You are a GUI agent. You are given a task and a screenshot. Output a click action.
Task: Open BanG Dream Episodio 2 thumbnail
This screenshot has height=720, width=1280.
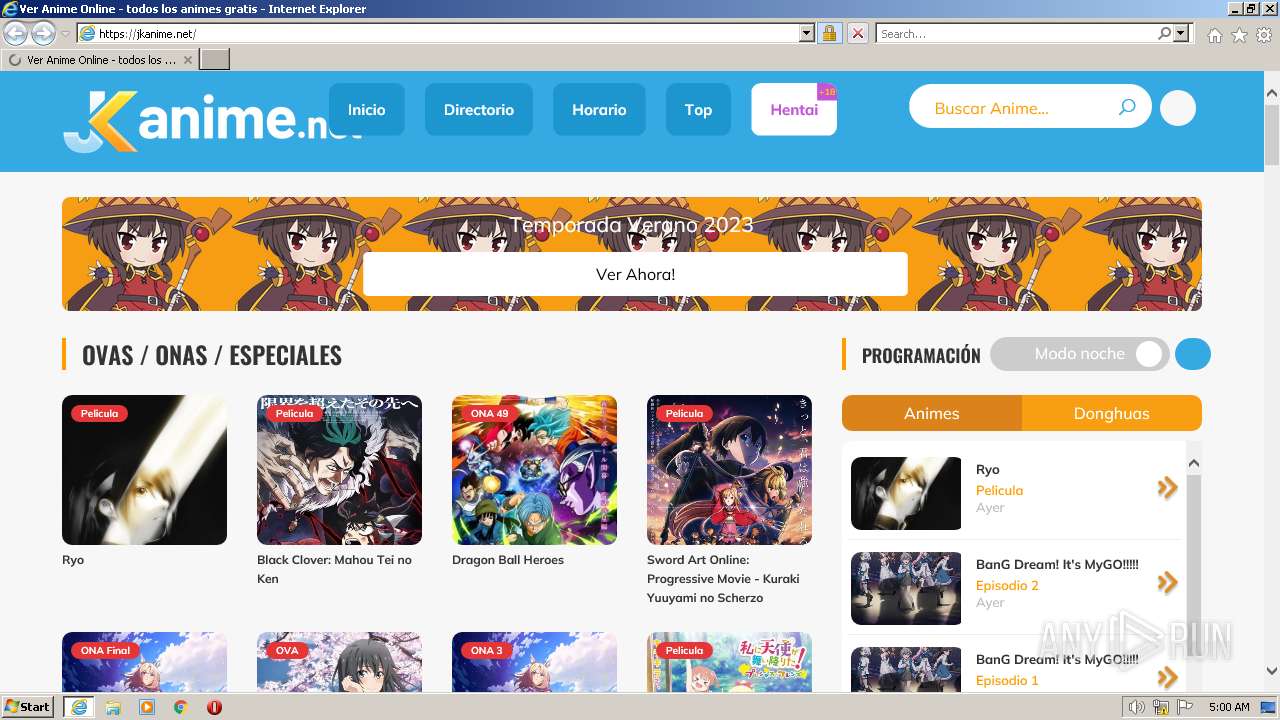tap(906, 588)
